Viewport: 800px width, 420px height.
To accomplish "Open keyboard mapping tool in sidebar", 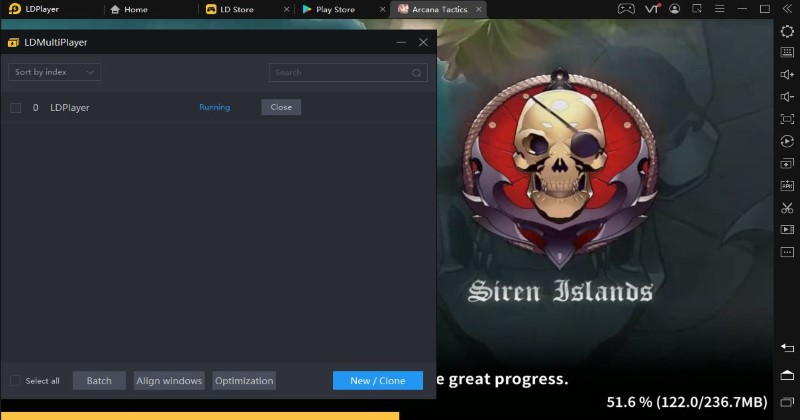I will click(787, 52).
